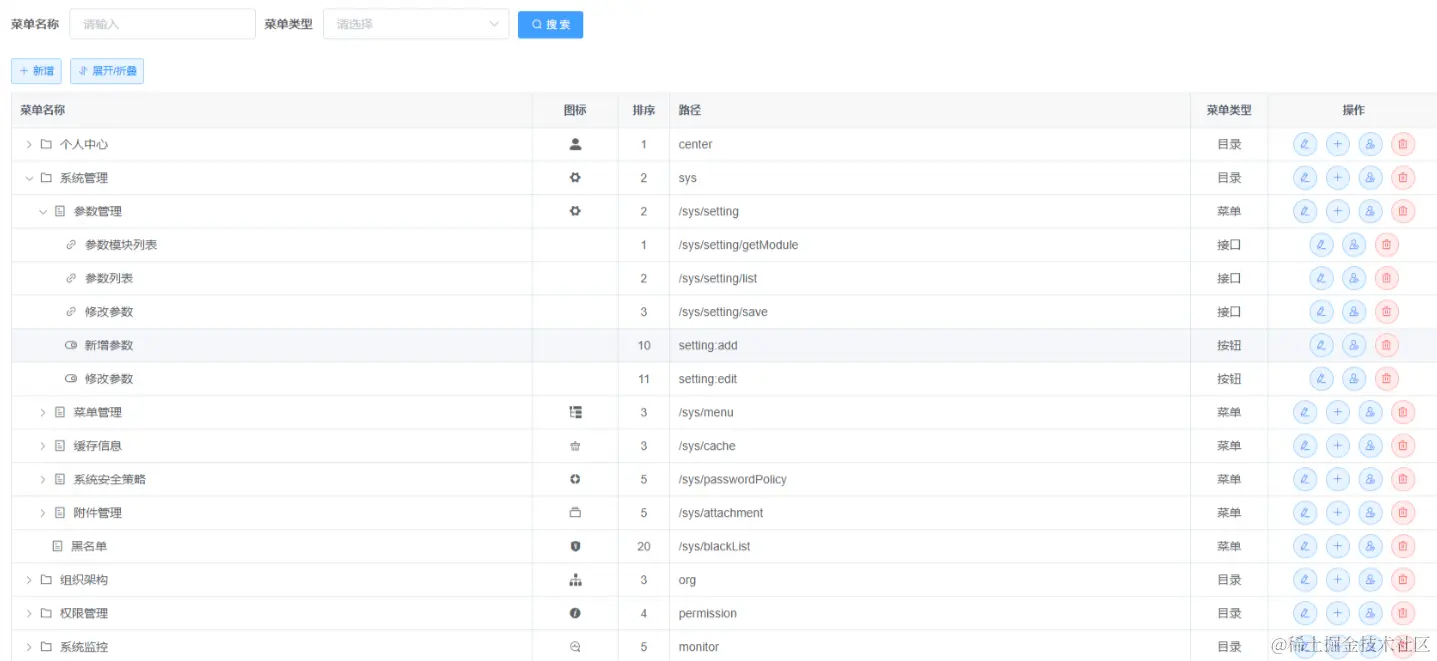Screen dimensions: 1437x661
Task: Add a child under 参数管理
Action: pyautogui.click(x=1338, y=211)
